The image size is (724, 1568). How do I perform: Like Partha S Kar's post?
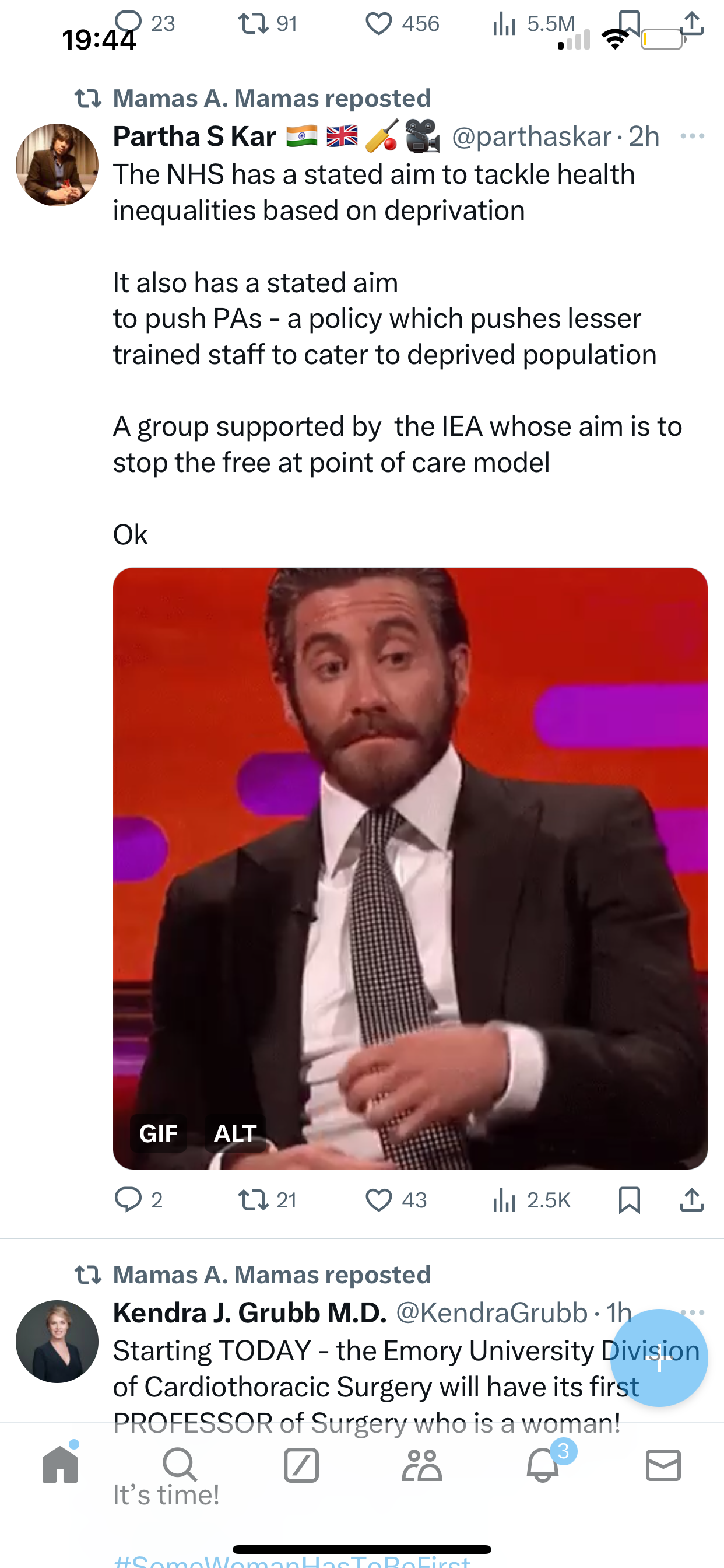378,1200
